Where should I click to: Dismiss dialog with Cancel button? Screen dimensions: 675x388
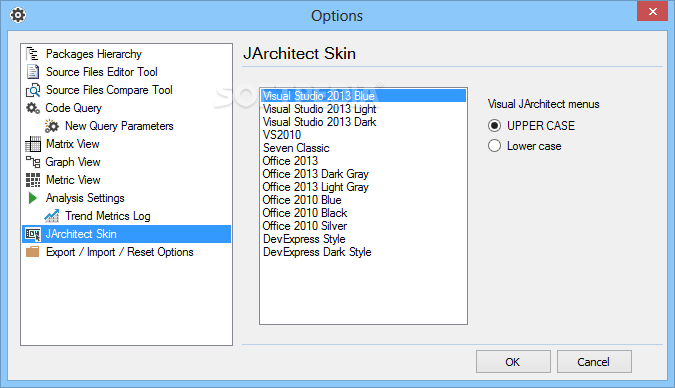click(594, 362)
